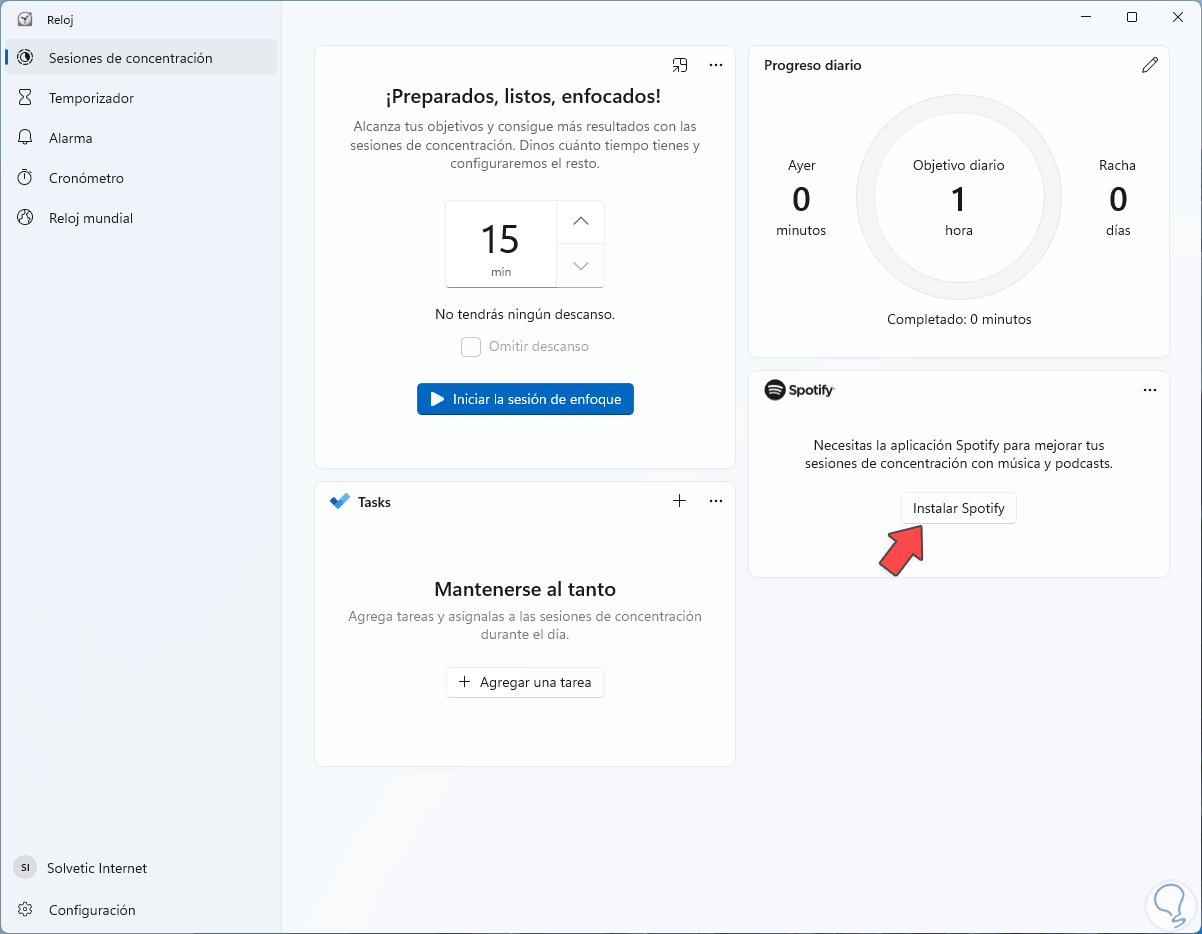Viewport: 1202px width, 934px height.
Task: Click the Instalar Spotify button
Action: 958,508
